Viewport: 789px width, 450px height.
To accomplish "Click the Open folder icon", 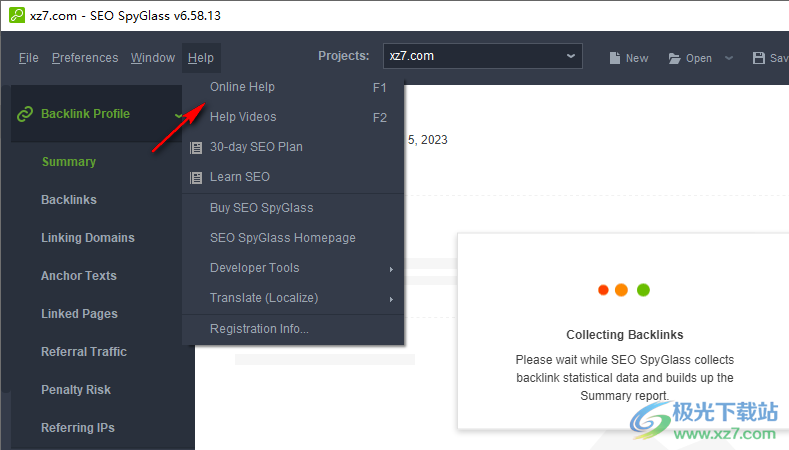I will click(674, 58).
